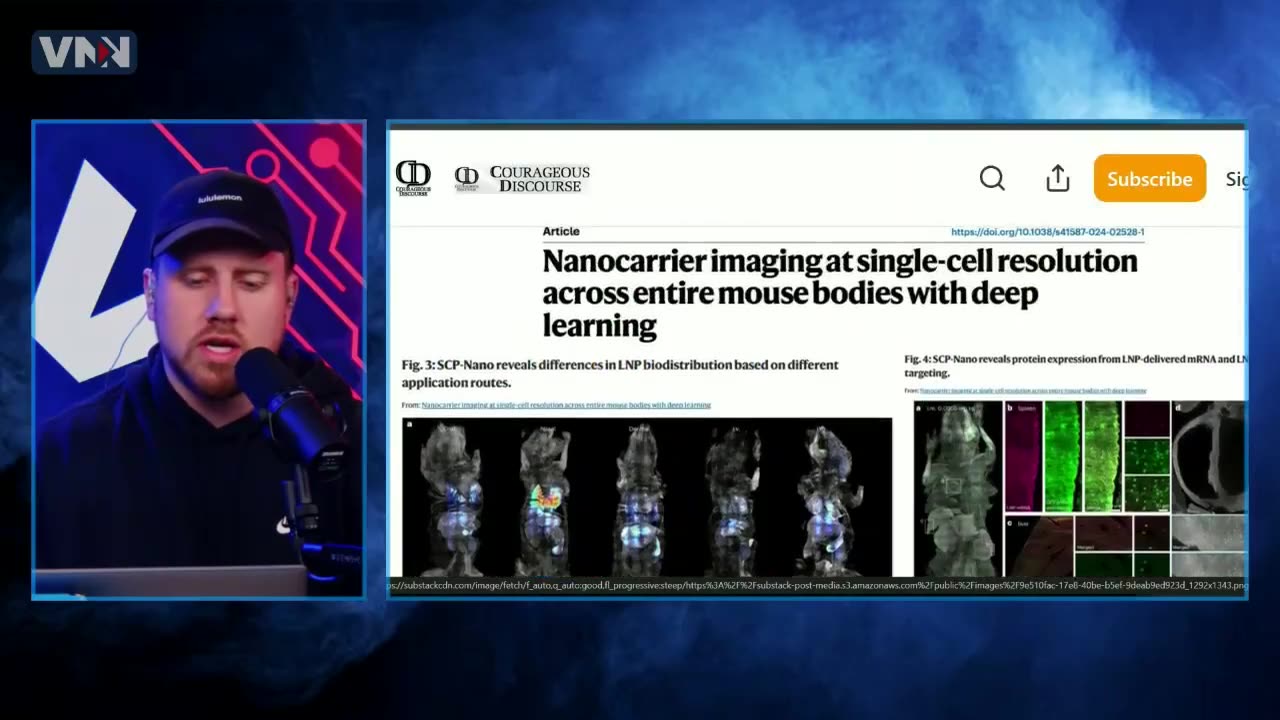Screen dimensions: 1280x720
Task: Open the Fig. 3 mouse biodistribution image
Action: 647,497
